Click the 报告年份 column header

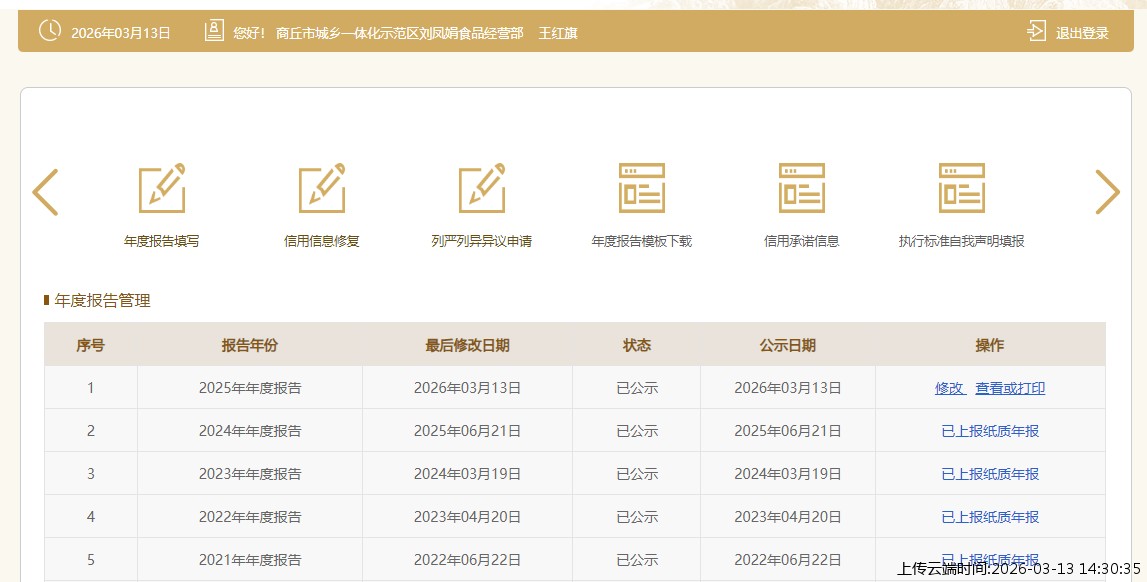coord(250,345)
